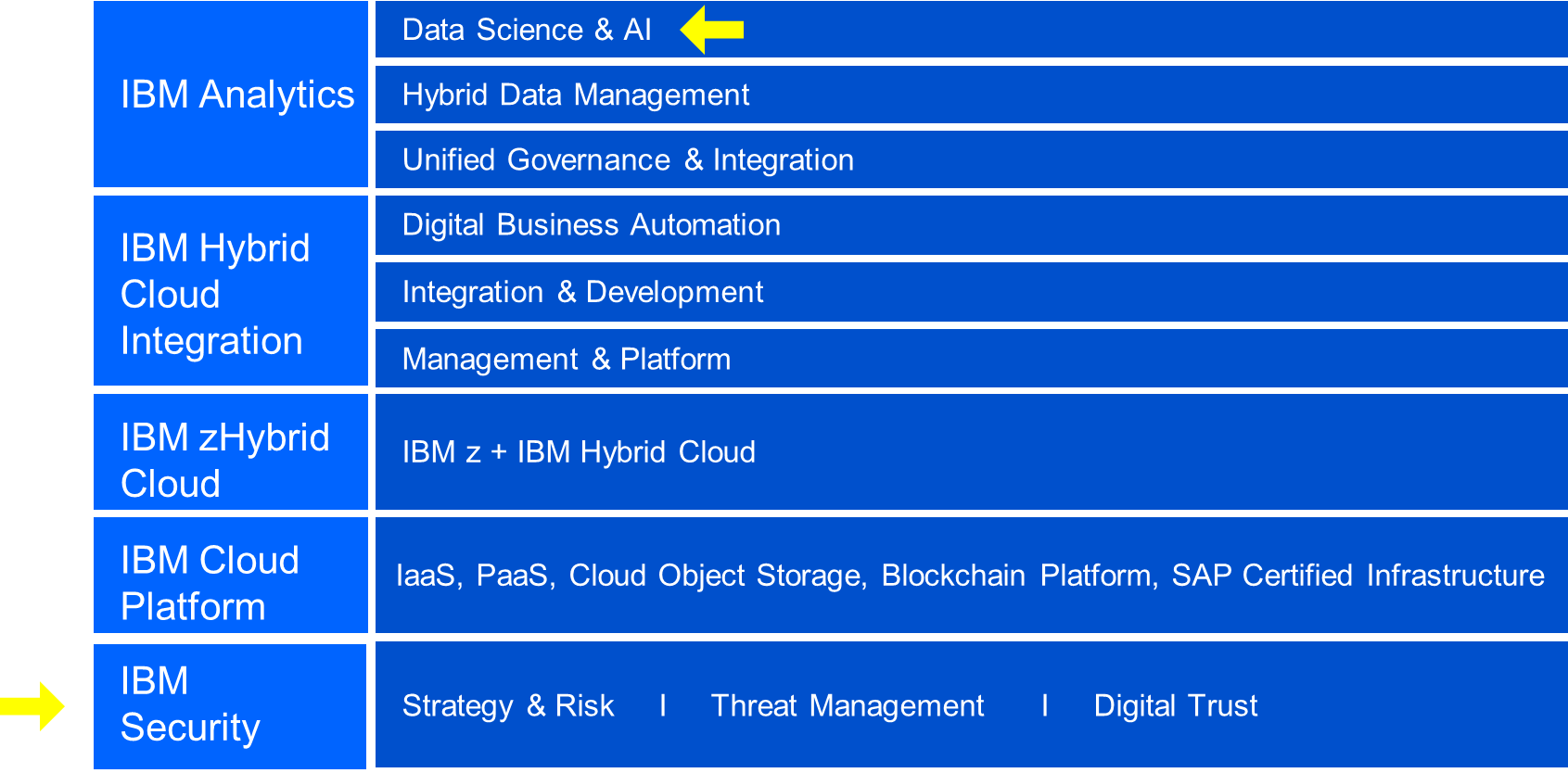The image size is (1568, 773).
Task: Select the IBM Analytics category block
Action: 231,95
